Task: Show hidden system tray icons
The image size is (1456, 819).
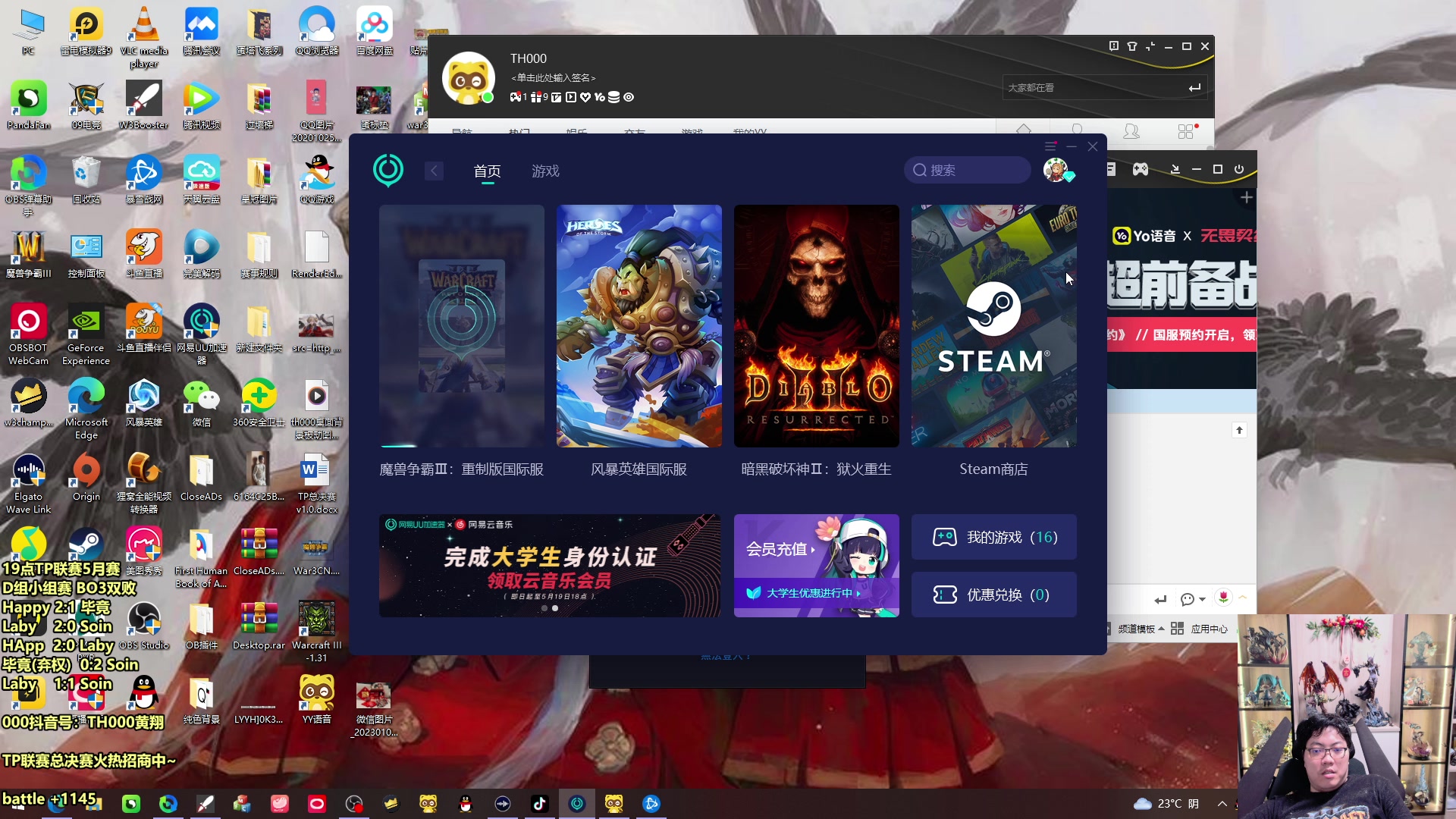Action: pos(1222,804)
